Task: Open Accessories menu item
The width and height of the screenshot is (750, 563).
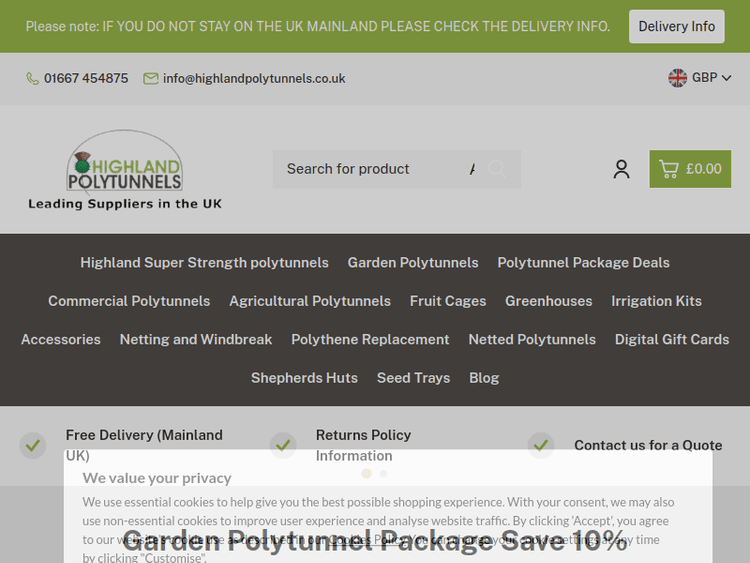Action: click(x=61, y=339)
